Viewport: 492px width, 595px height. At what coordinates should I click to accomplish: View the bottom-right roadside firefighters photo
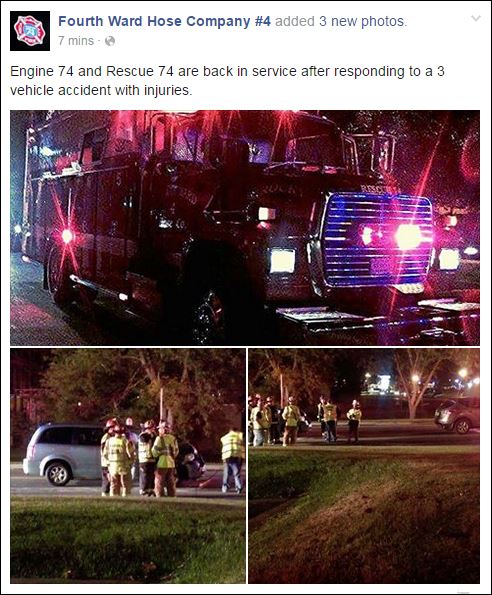click(364, 466)
